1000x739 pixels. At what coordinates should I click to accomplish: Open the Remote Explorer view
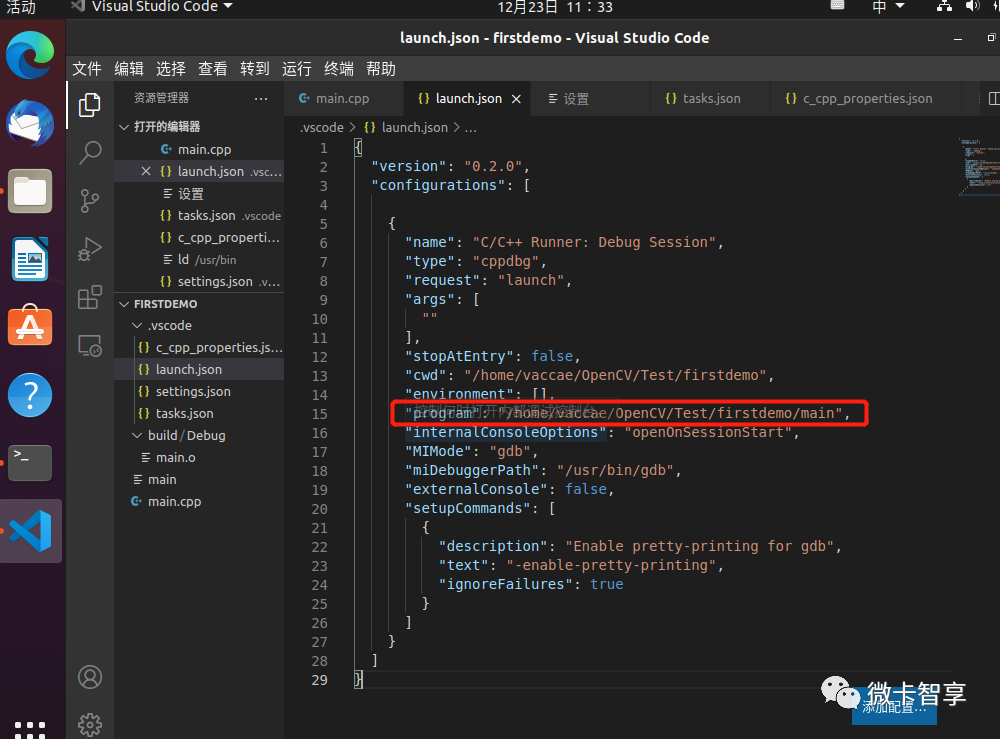(89, 346)
